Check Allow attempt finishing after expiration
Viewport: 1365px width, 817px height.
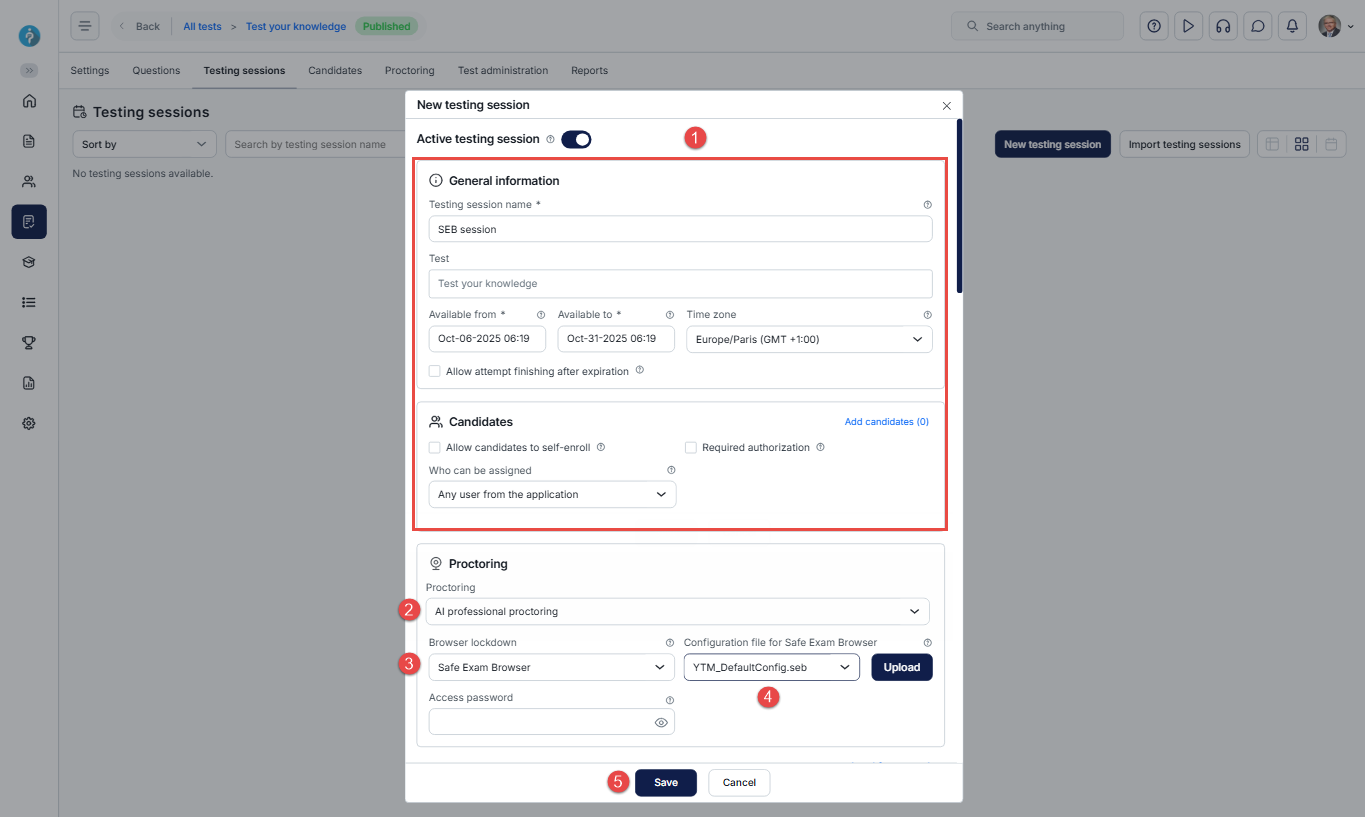click(x=435, y=371)
